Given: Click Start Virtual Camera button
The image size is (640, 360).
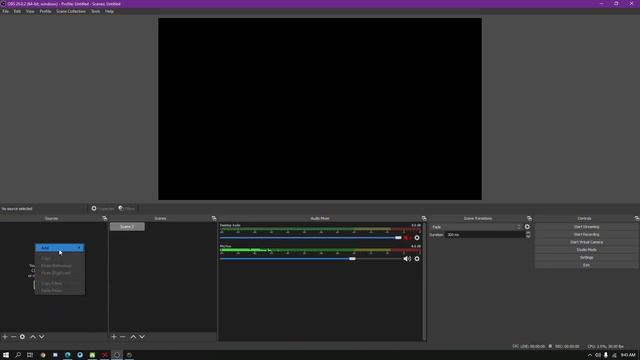Looking at the screenshot, I should point(586,242).
